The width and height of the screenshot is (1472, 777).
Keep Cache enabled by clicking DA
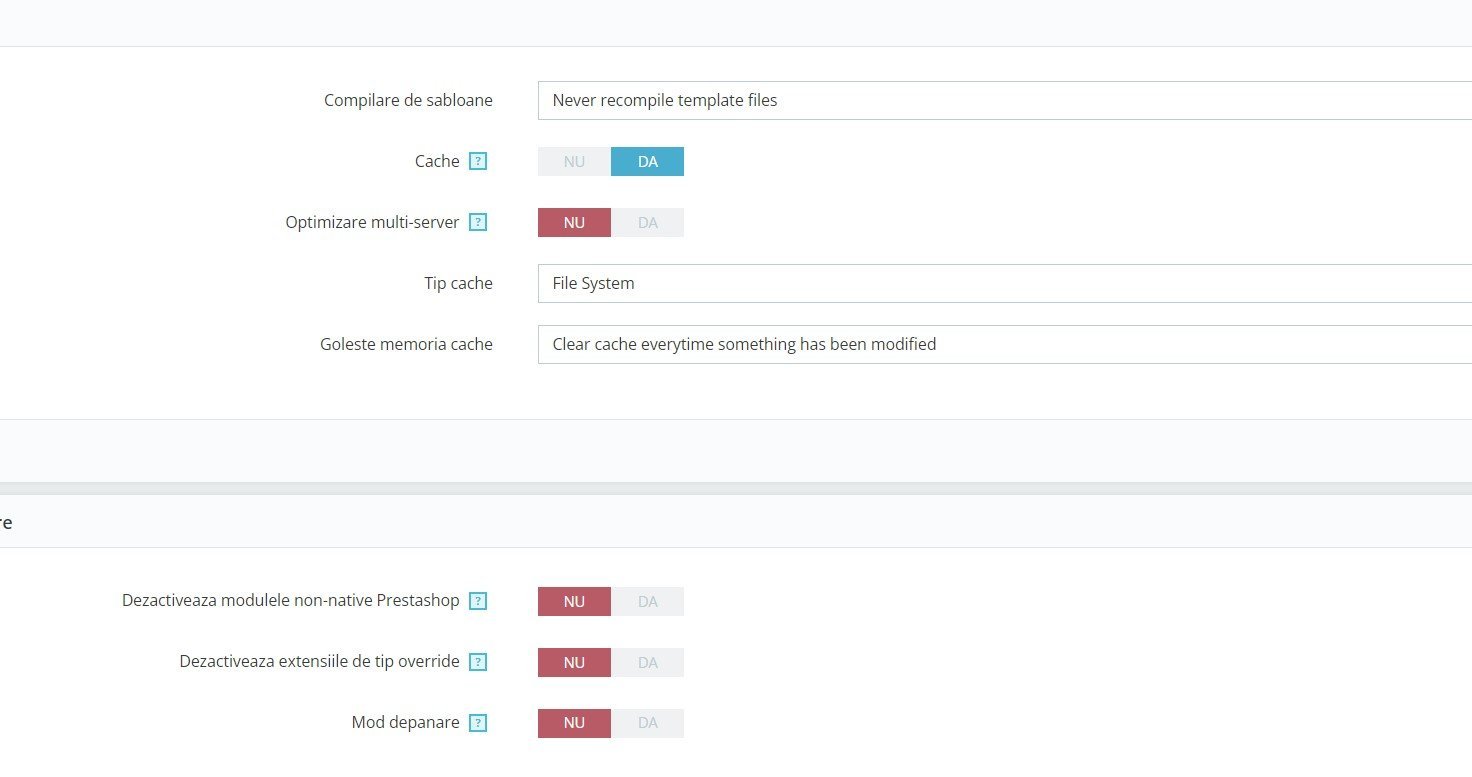pyautogui.click(x=647, y=161)
